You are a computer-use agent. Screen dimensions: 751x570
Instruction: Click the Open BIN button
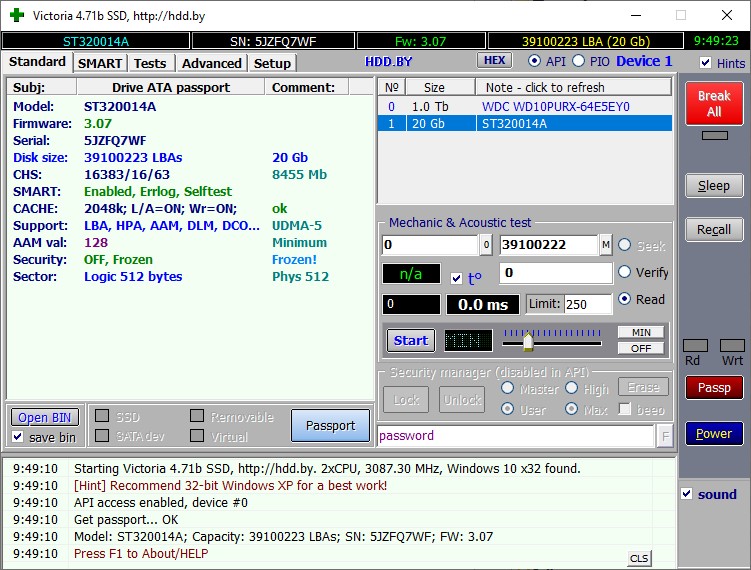pos(45,418)
